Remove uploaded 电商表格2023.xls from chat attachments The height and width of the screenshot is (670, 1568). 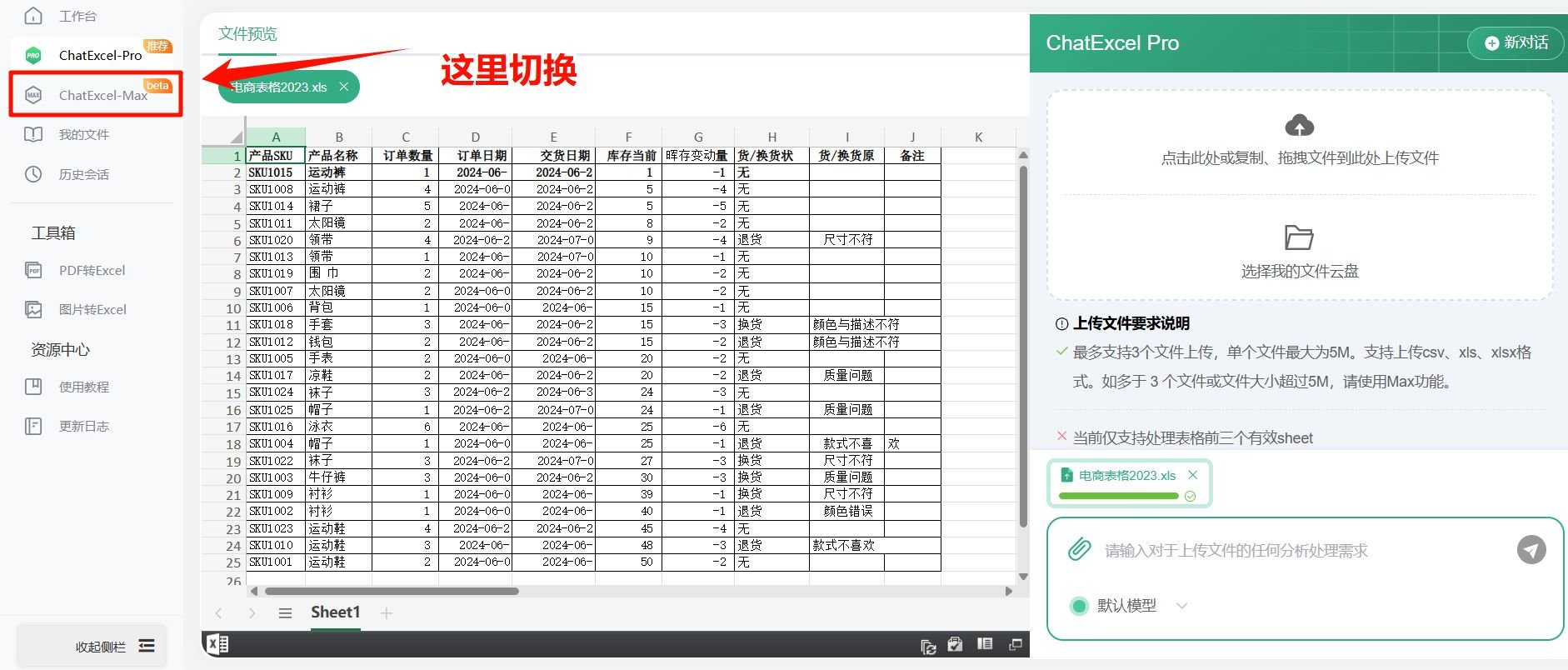coord(1192,475)
